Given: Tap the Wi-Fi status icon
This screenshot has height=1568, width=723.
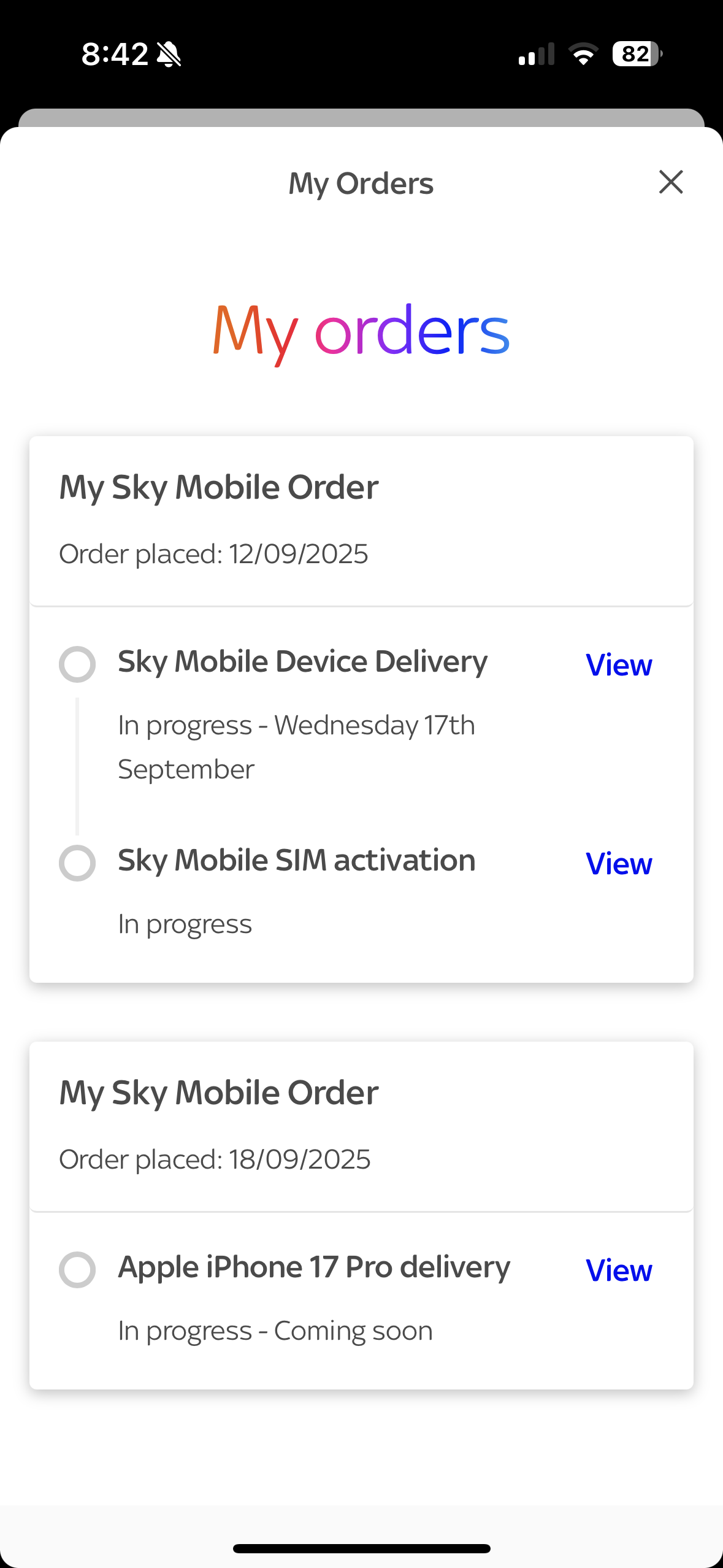Looking at the screenshot, I should click(583, 54).
